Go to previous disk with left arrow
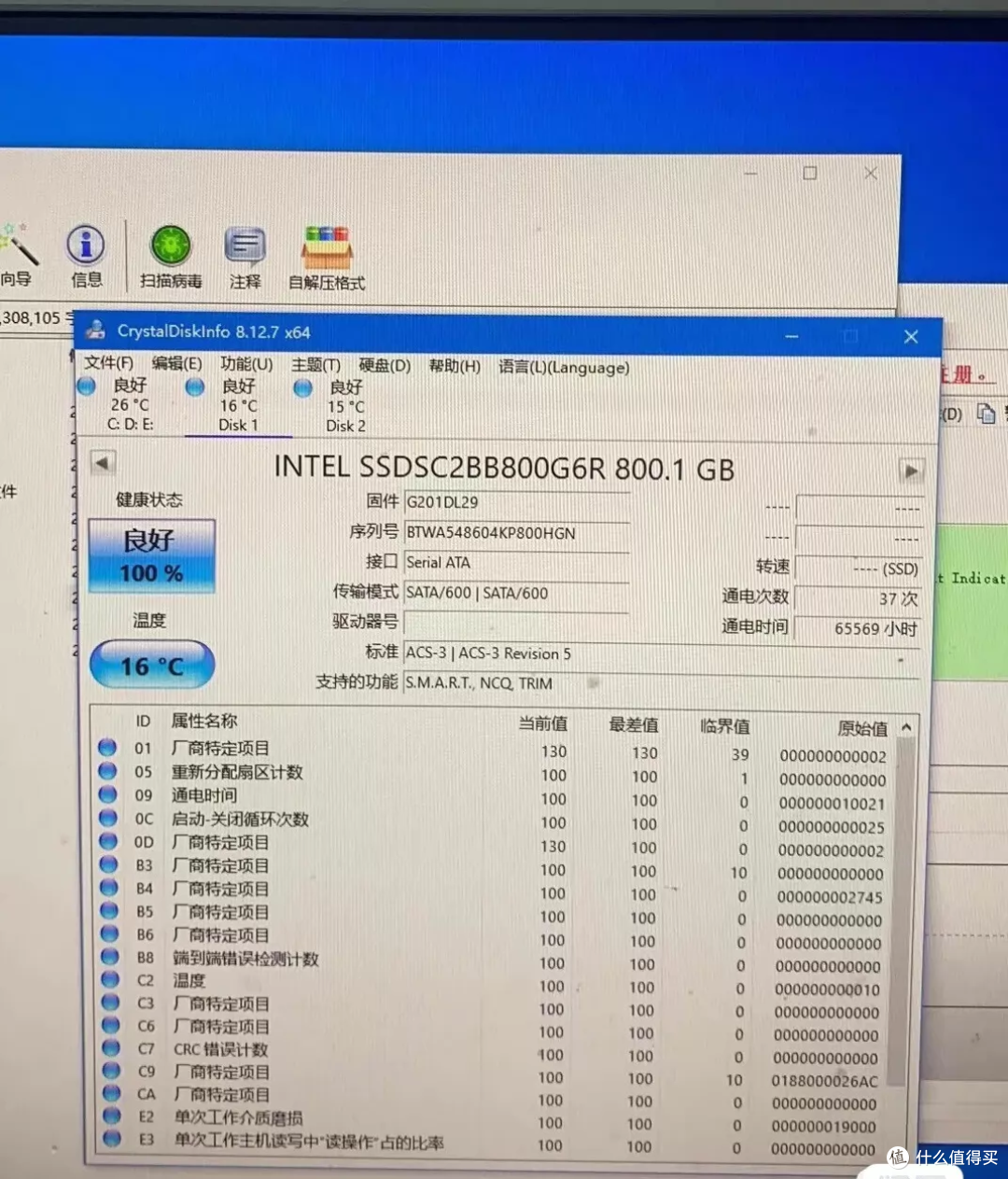The image size is (1008, 1179). pyautogui.click(x=103, y=462)
